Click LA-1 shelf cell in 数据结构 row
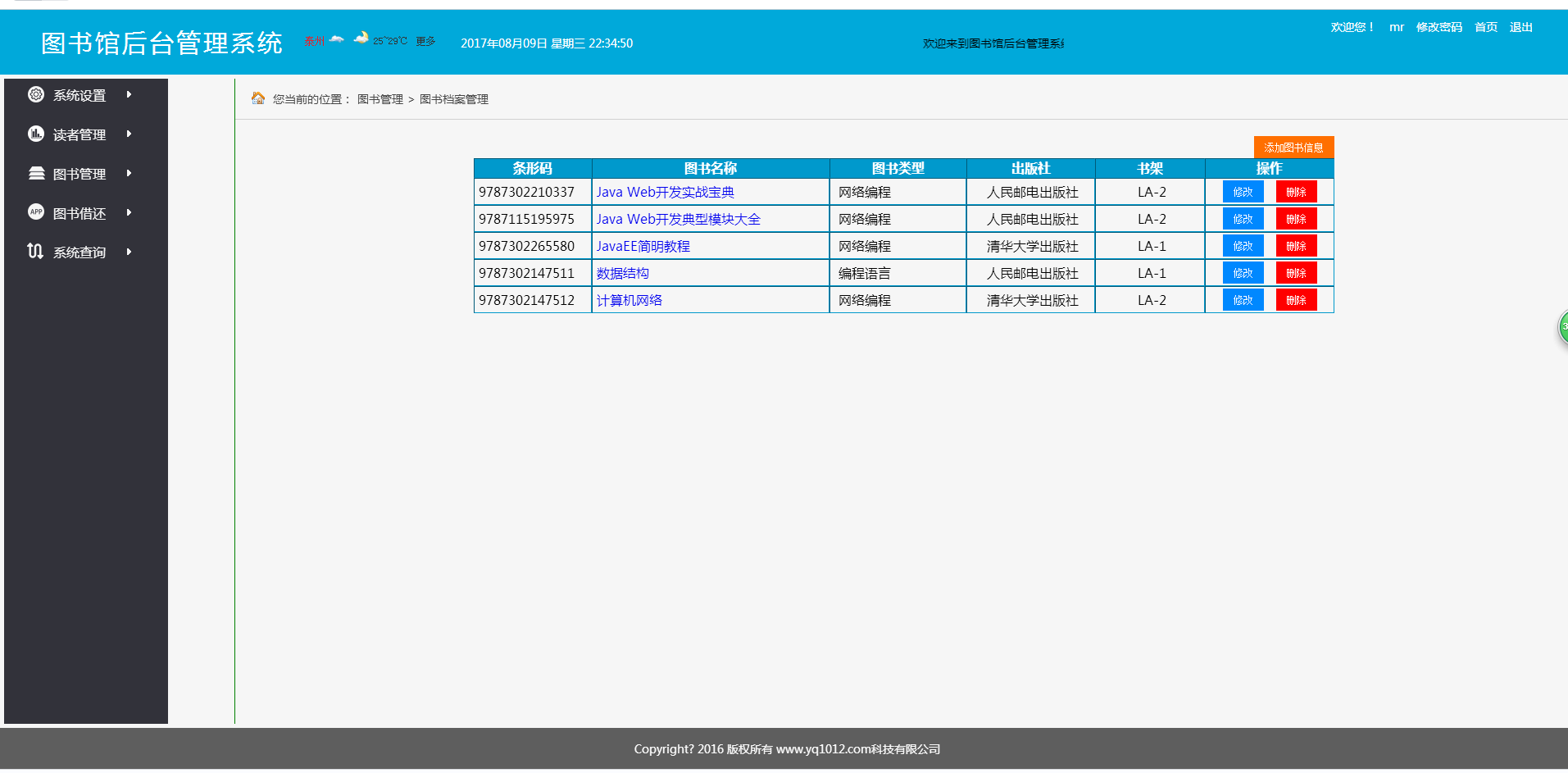 click(x=1152, y=273)
